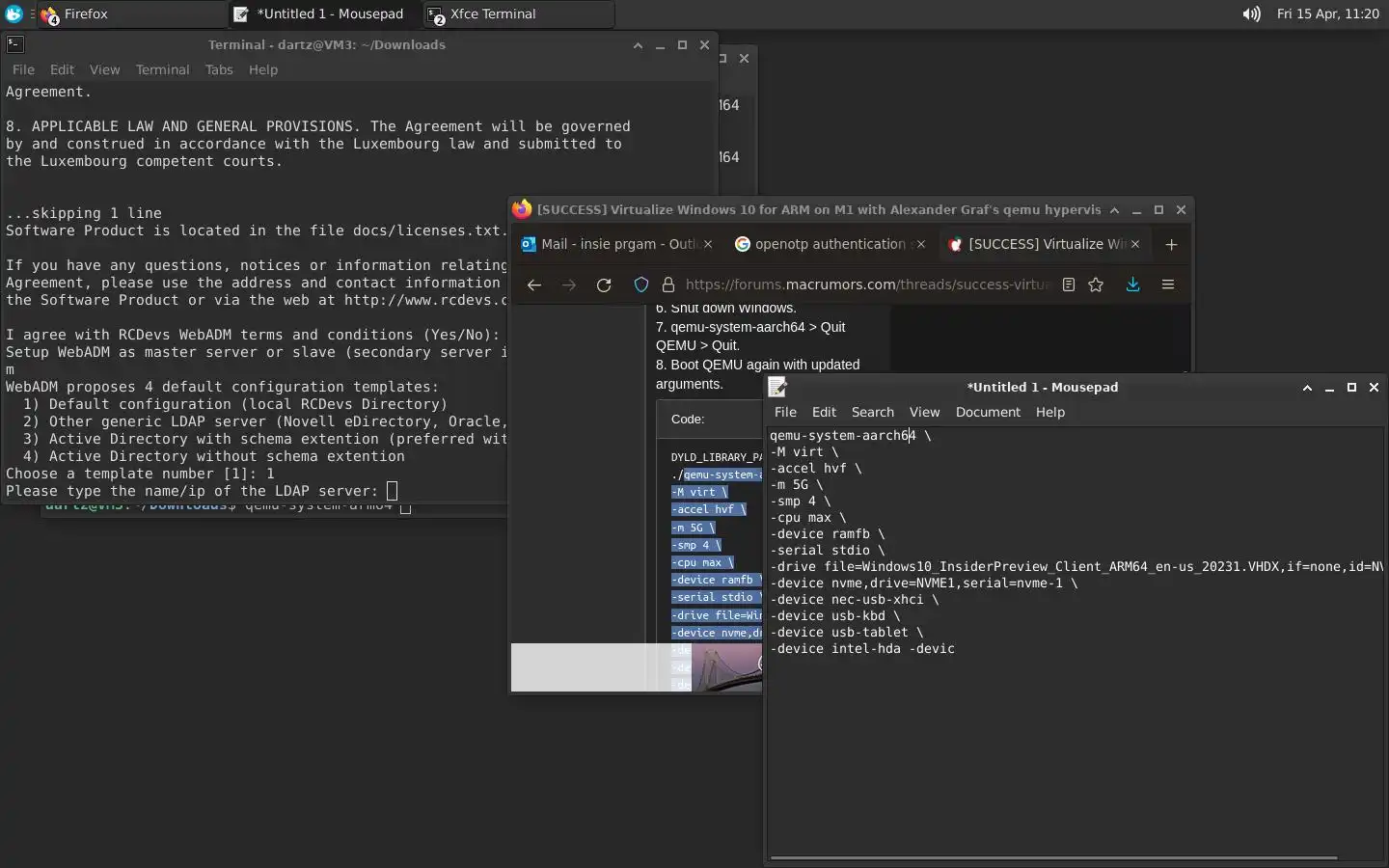Click the '-device usb-tablet \' line in Mousepad

click(847, 632)
